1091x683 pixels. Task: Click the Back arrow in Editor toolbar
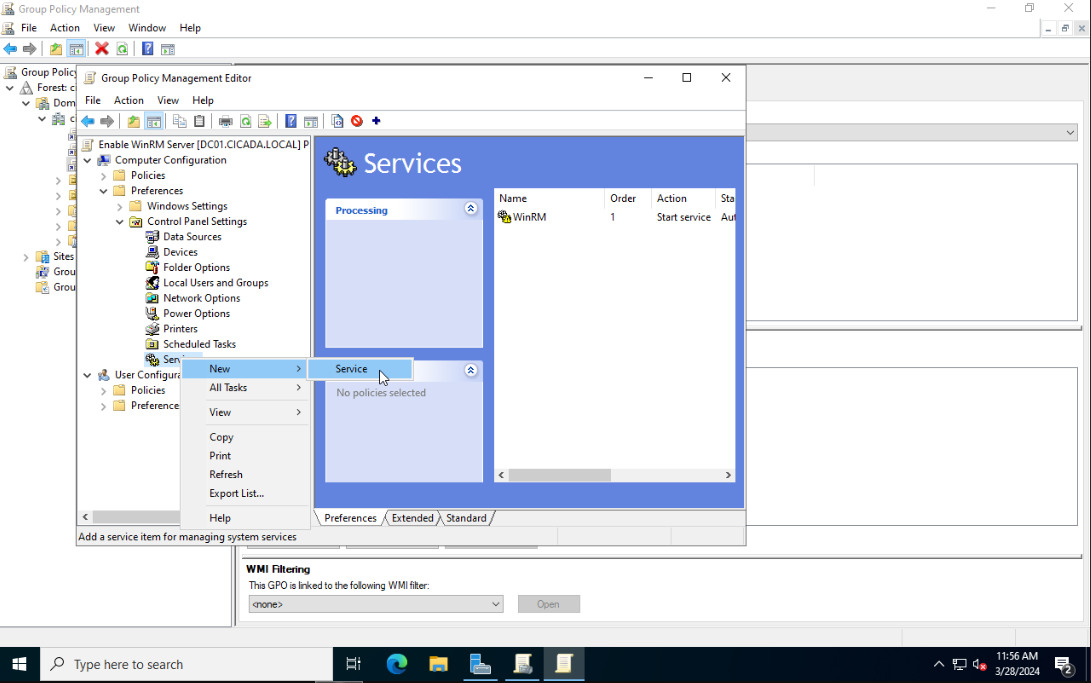[88, 121]
